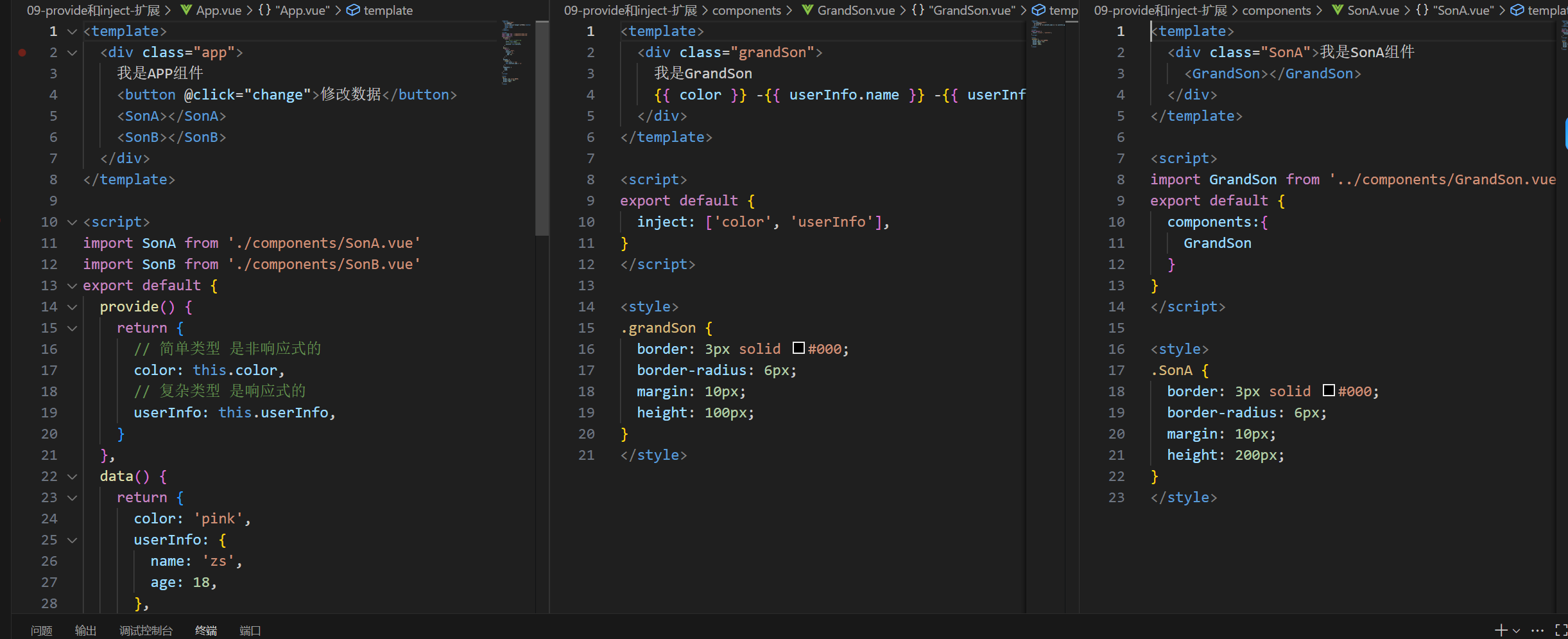Click components breadcrumb in SonA.vue pane

pyautogui.click(x=1277, y=10)
